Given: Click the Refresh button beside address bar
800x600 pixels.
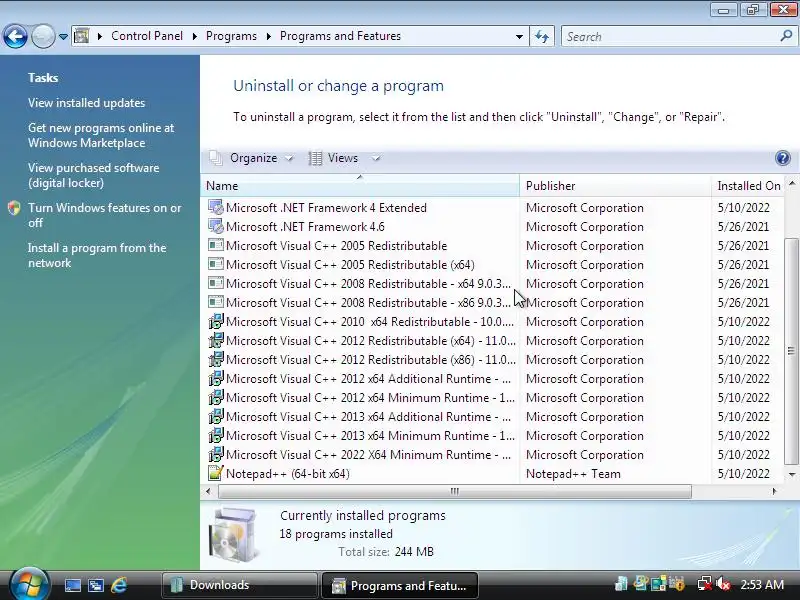Looking at the screenshot, I should [x=542, y=37].
